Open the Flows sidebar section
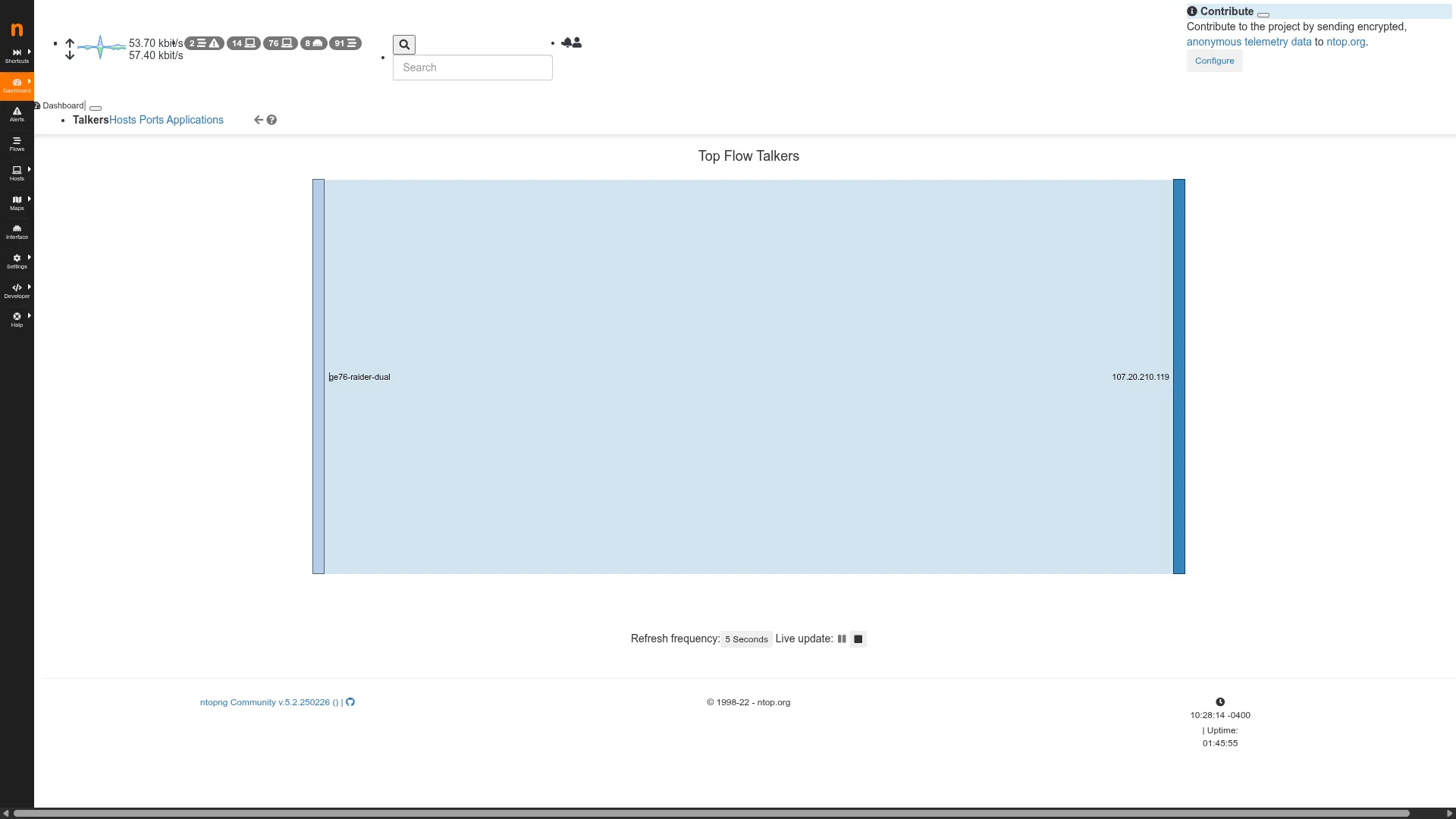 click(17, 144)
